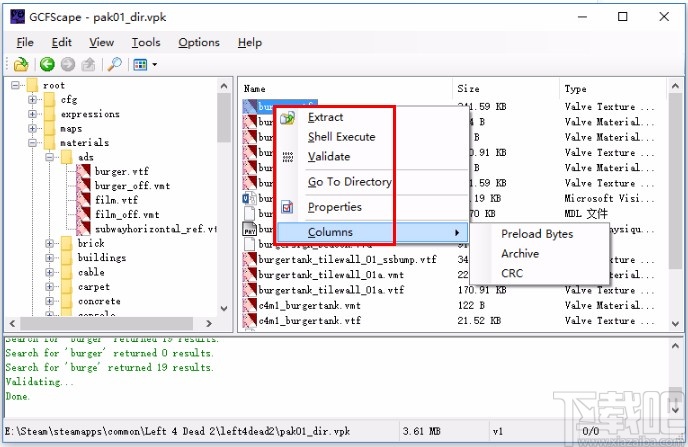The image size is (688, 447).
Task: Click the GCFScape app icon in title bar
Action: pos(18,17)
